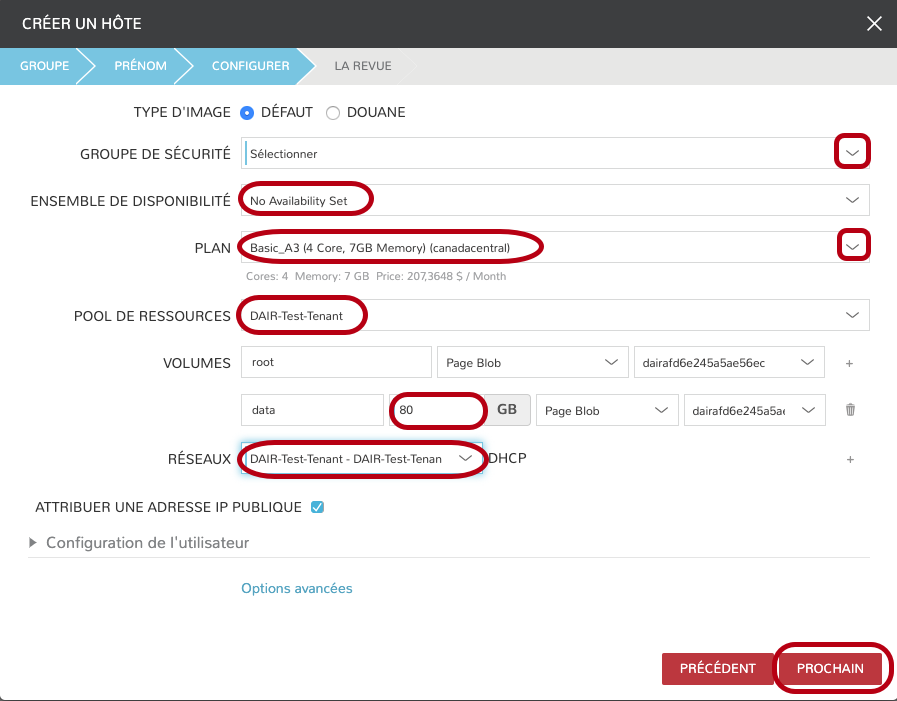Click the Prochain button

pyautogui.click(x=829, y=669)
